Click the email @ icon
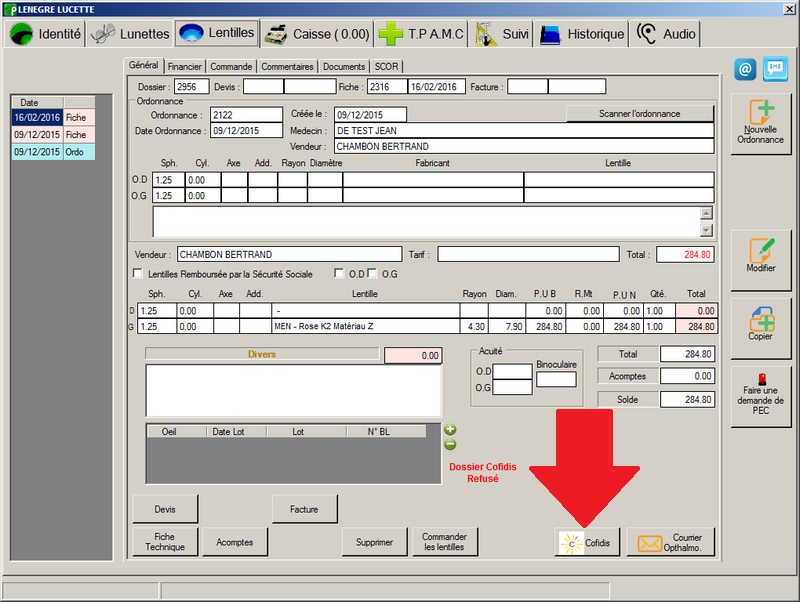Screen dimensions: 800x602 pos(745,69)
